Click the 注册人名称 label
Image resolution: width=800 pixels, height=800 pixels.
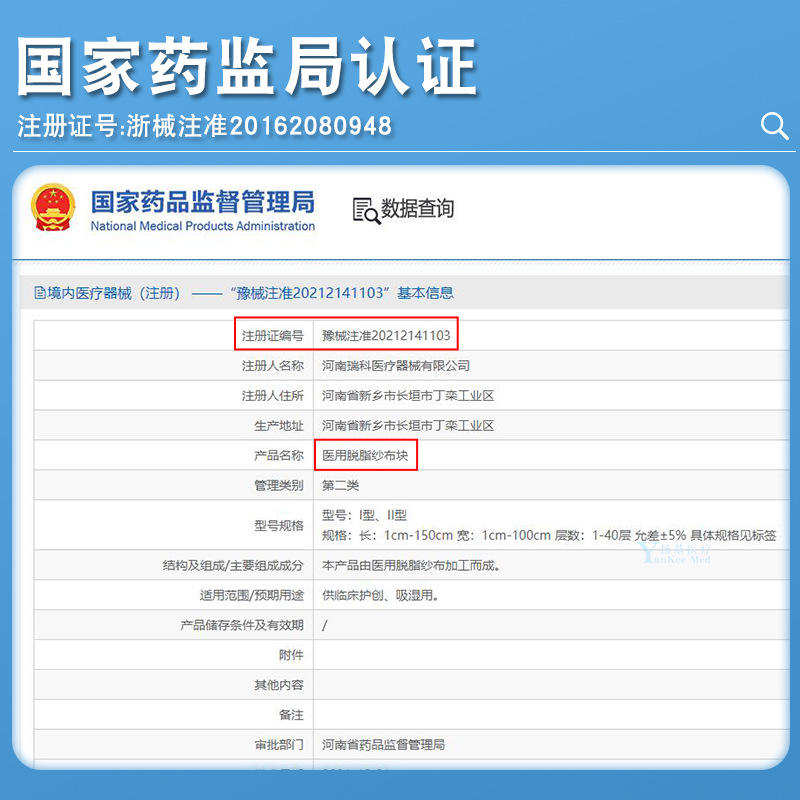coord(272,365)
